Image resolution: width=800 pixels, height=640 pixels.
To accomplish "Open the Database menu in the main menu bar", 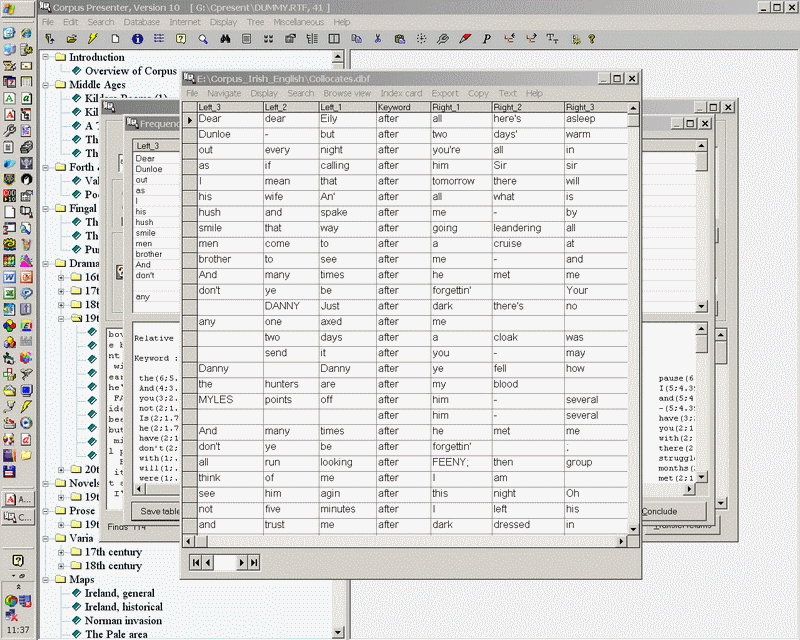I will point(141,21).
